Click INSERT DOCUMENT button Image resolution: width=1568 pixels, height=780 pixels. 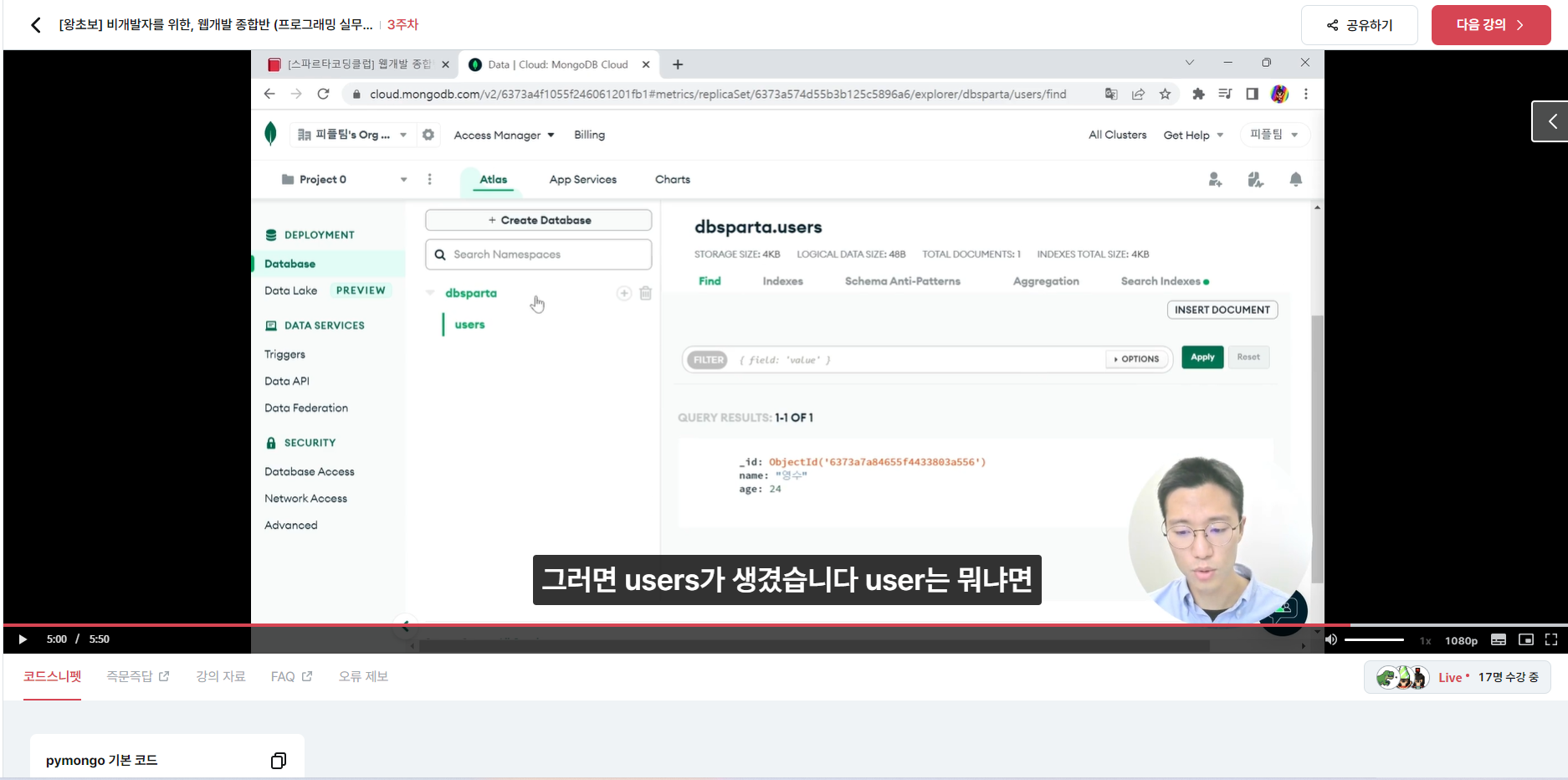[1222, 310]
